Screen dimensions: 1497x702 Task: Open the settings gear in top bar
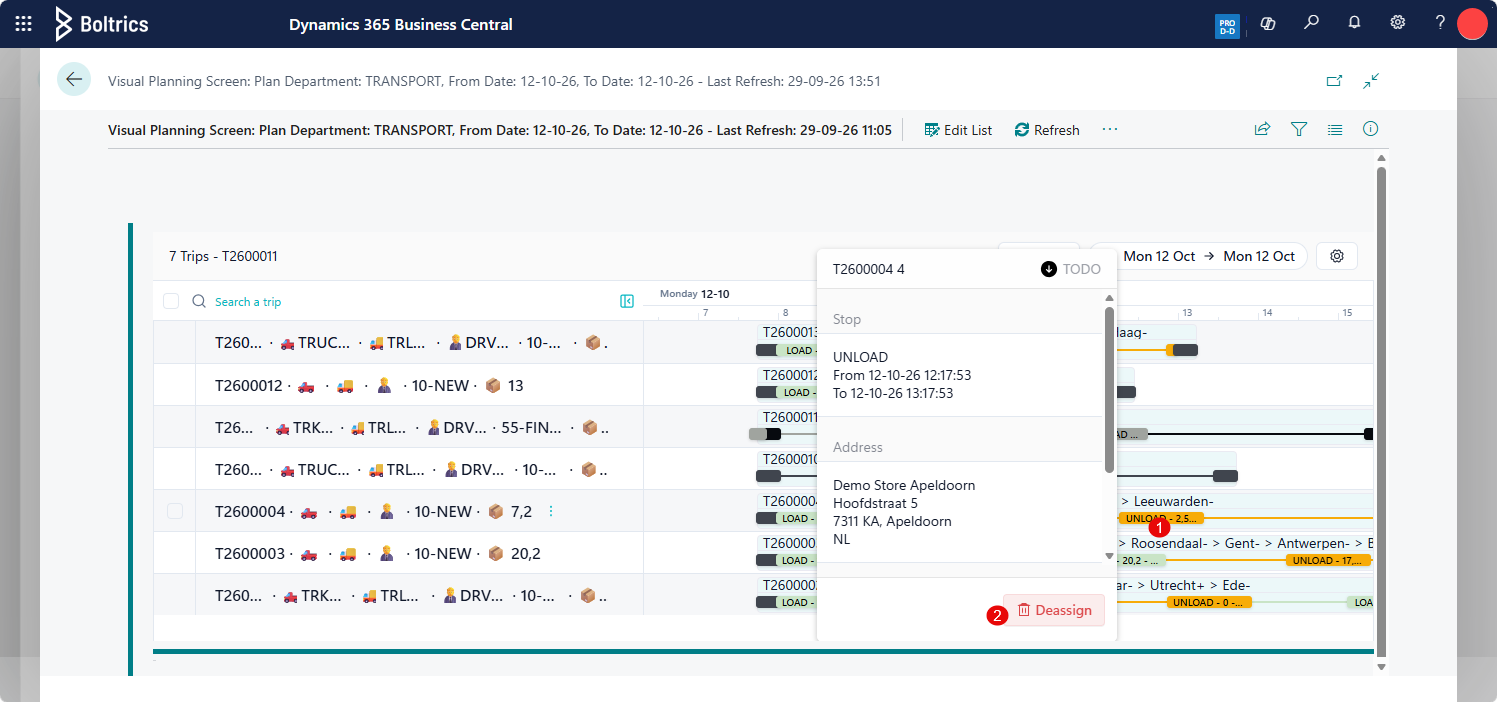1398,23
